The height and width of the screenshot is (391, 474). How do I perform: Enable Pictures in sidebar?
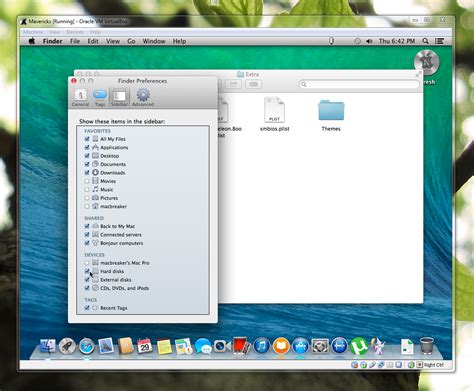pyautogui.click(x=87, y=198)
